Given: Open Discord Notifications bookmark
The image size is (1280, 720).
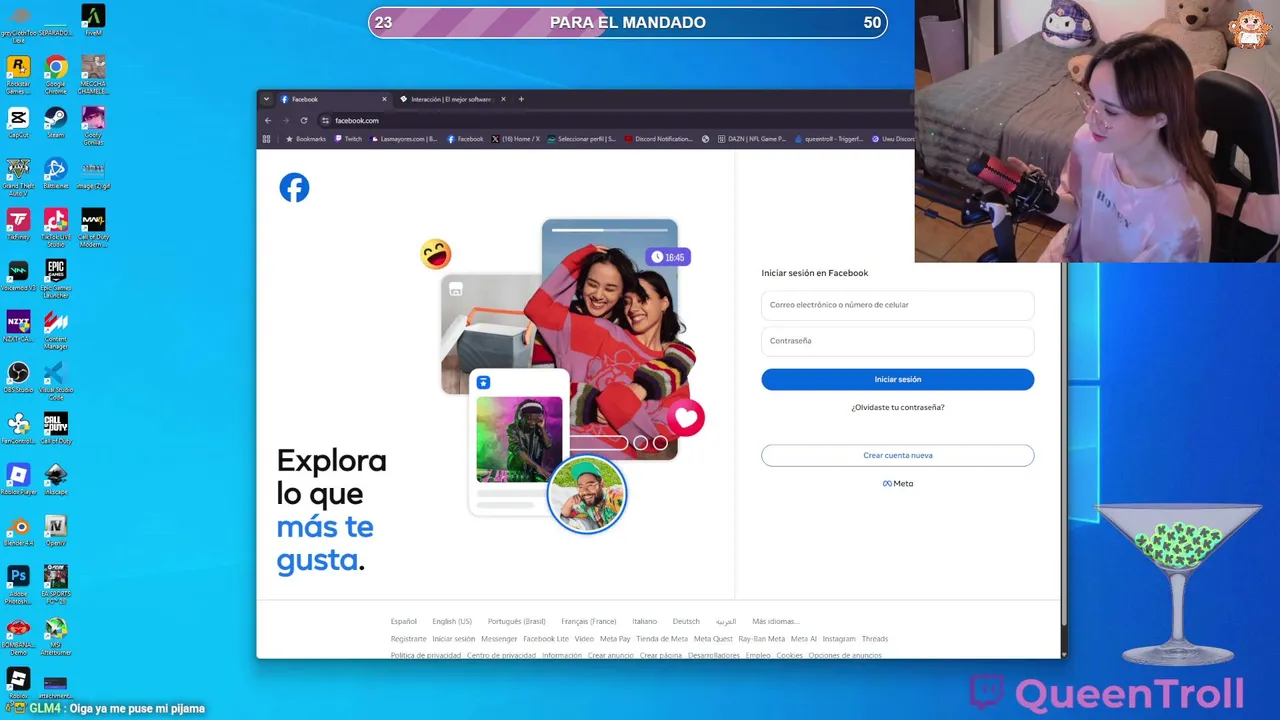Looking at the screenshot, I should point(659,139).
